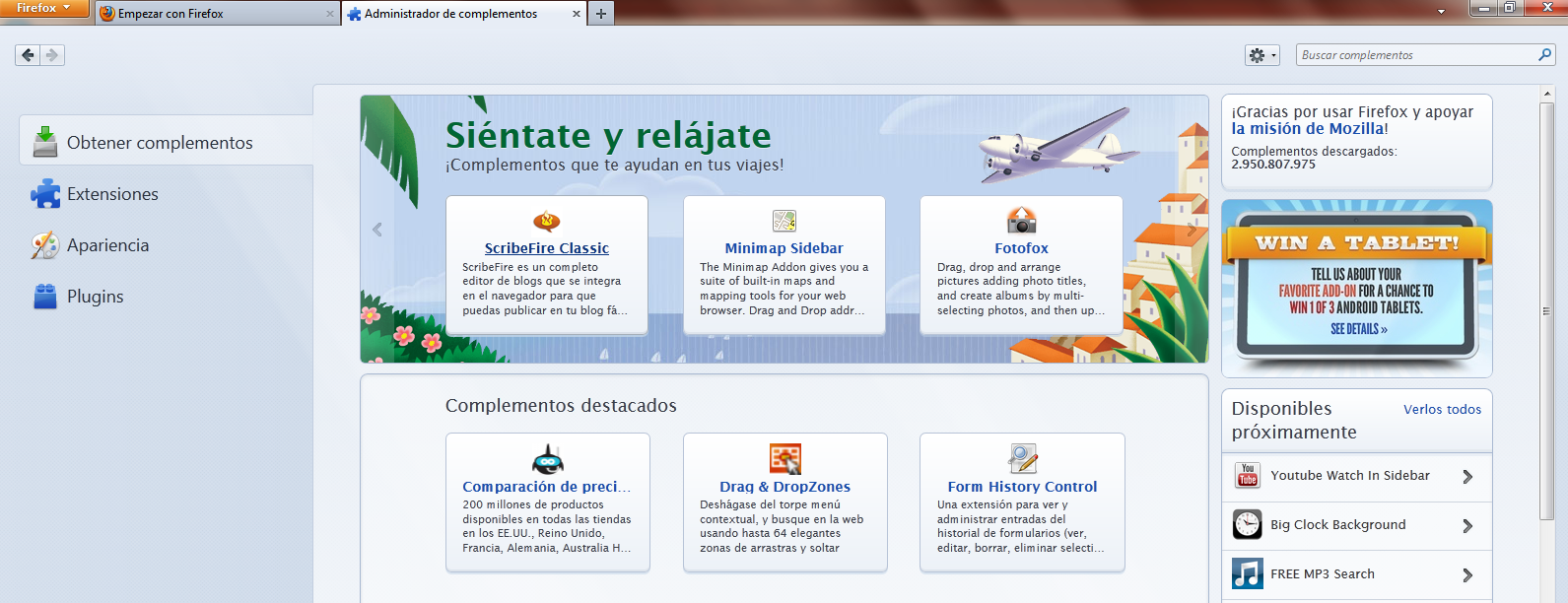1568x603 pixels.
Task: Click the Minimap Sidebar map icon
Action: click(784, 221)
